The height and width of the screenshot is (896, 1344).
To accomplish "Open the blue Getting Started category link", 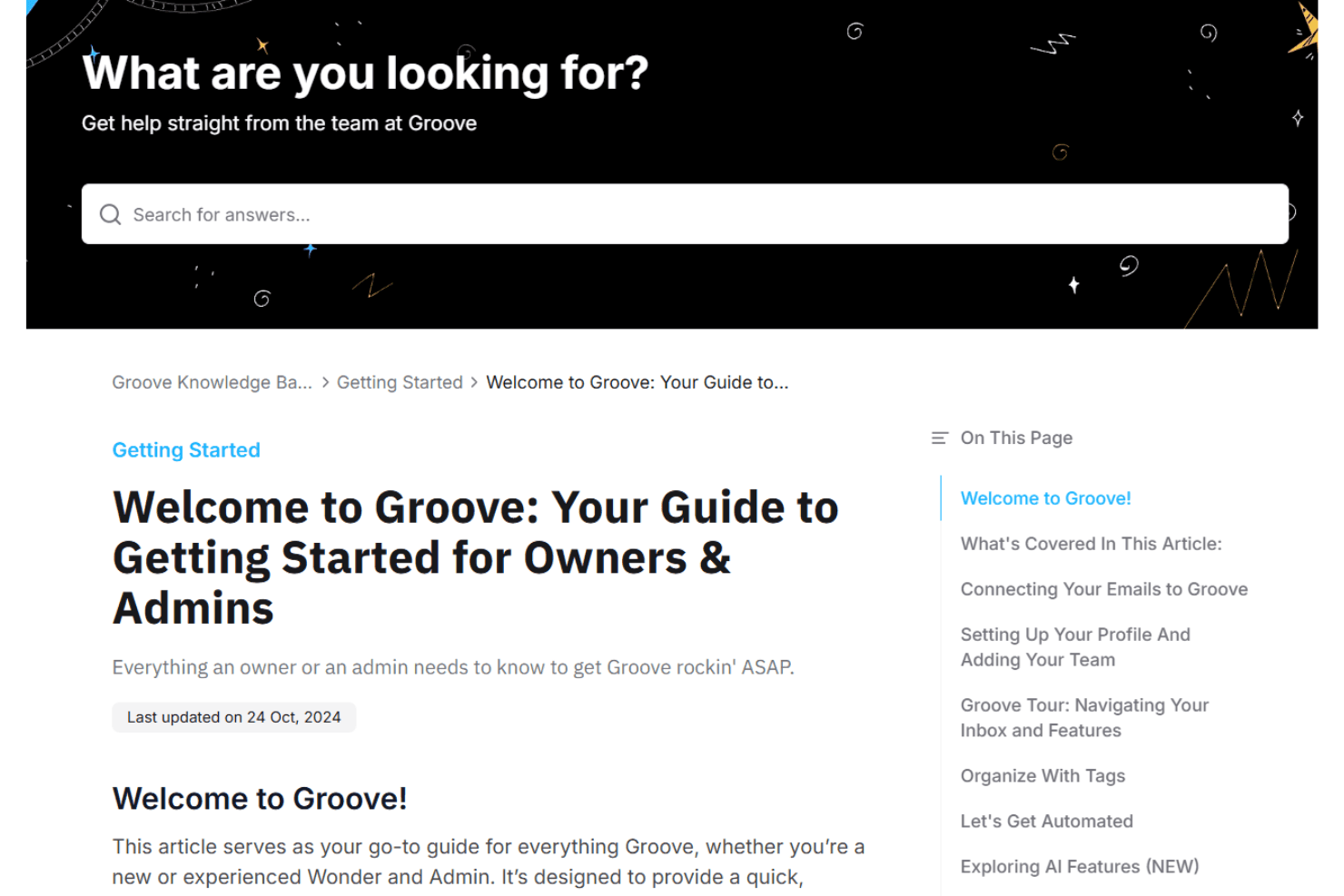I will 186,450.
